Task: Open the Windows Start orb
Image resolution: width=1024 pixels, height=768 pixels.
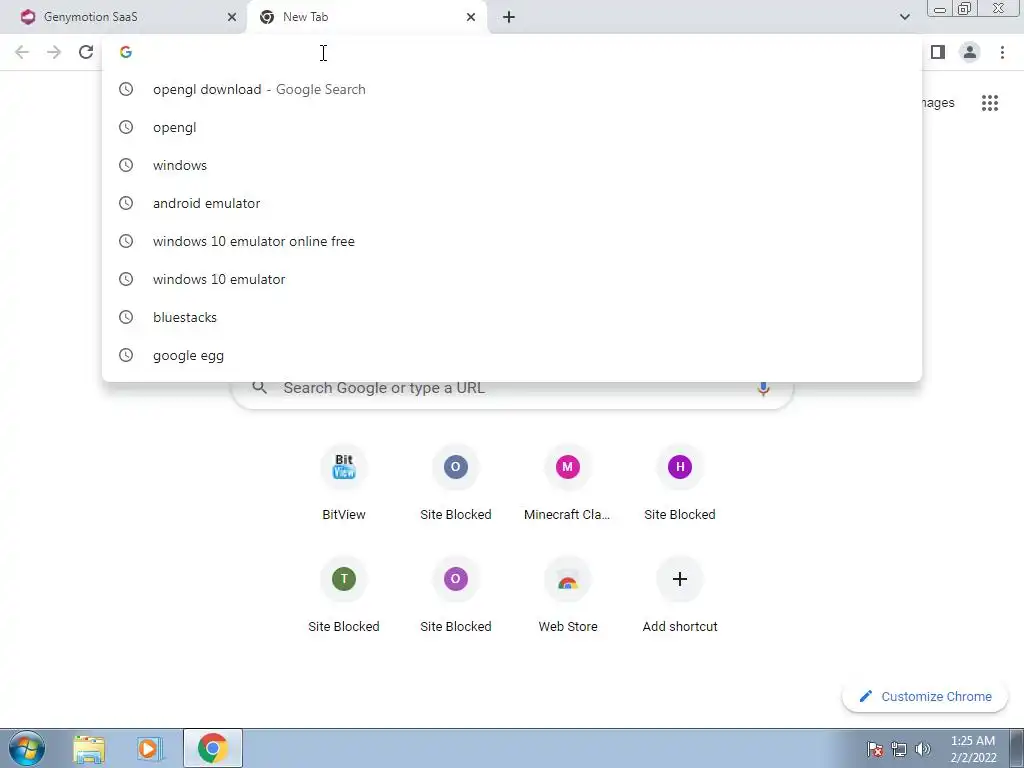Action: click(x=27, y=748)
